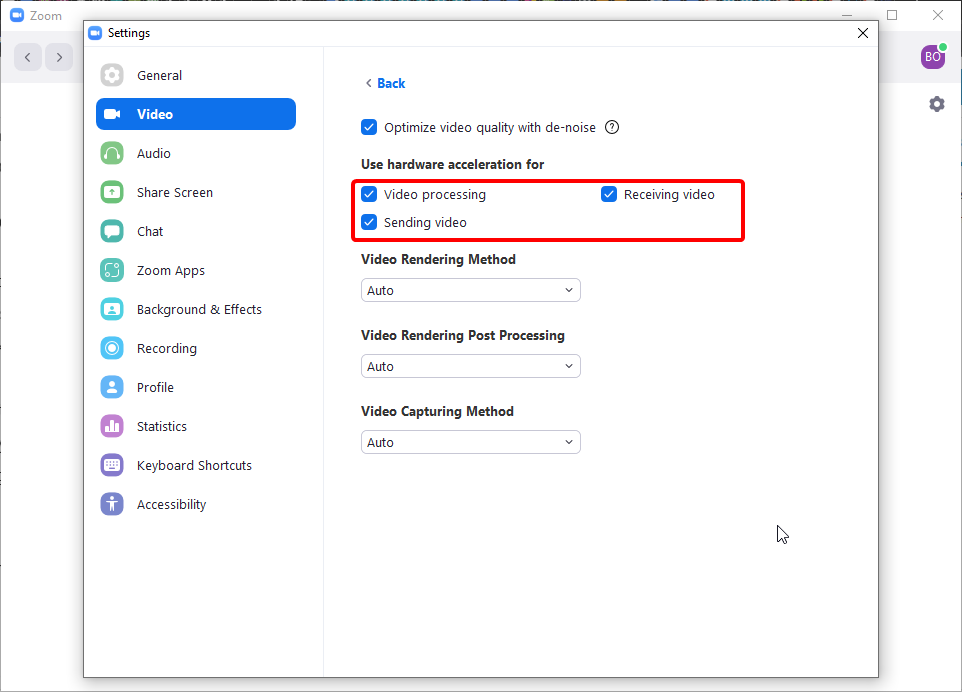Click the Audio headphones icon
This screenshot has width=962, height=692.
[x=112, y=153]
